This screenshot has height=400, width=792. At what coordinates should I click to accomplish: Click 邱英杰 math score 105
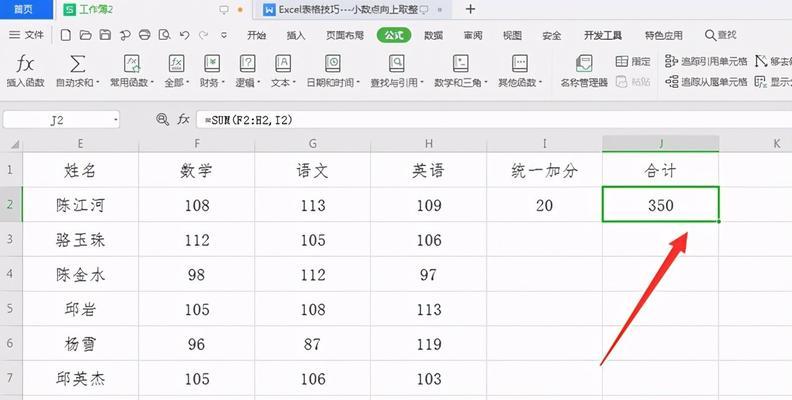tap(196, 378)
